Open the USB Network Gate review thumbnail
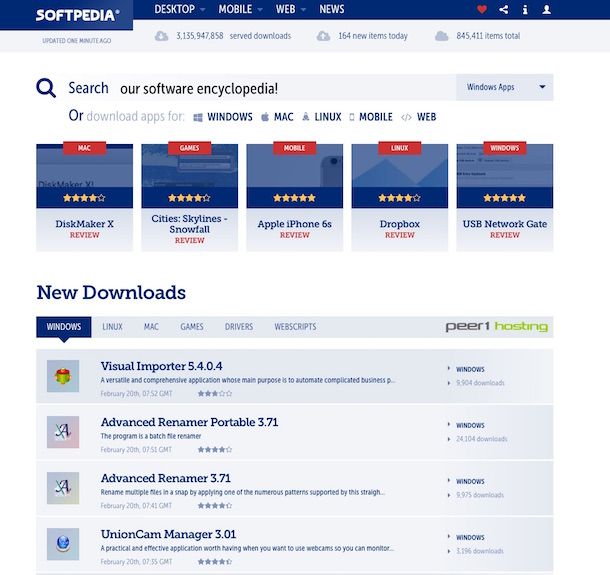 coord(505,176)
